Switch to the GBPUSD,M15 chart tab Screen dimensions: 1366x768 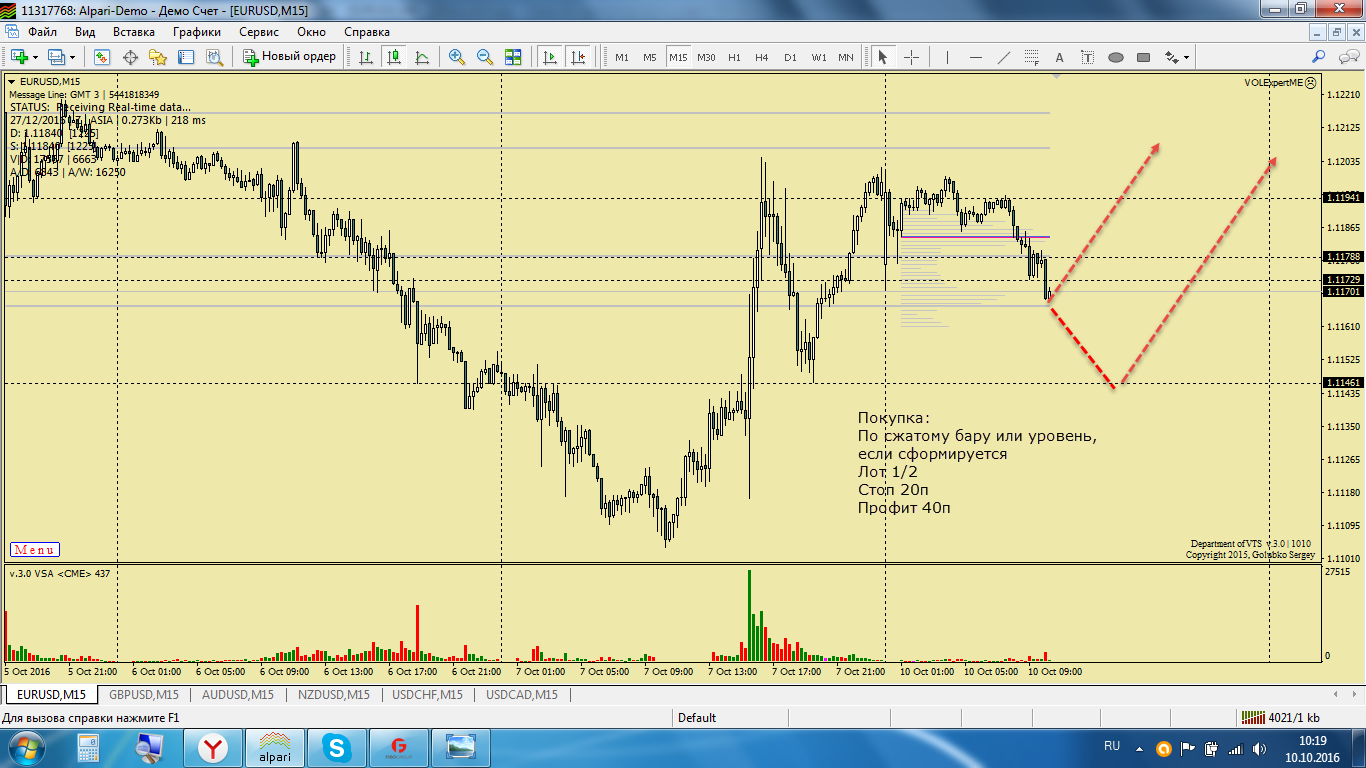point(144,694)
